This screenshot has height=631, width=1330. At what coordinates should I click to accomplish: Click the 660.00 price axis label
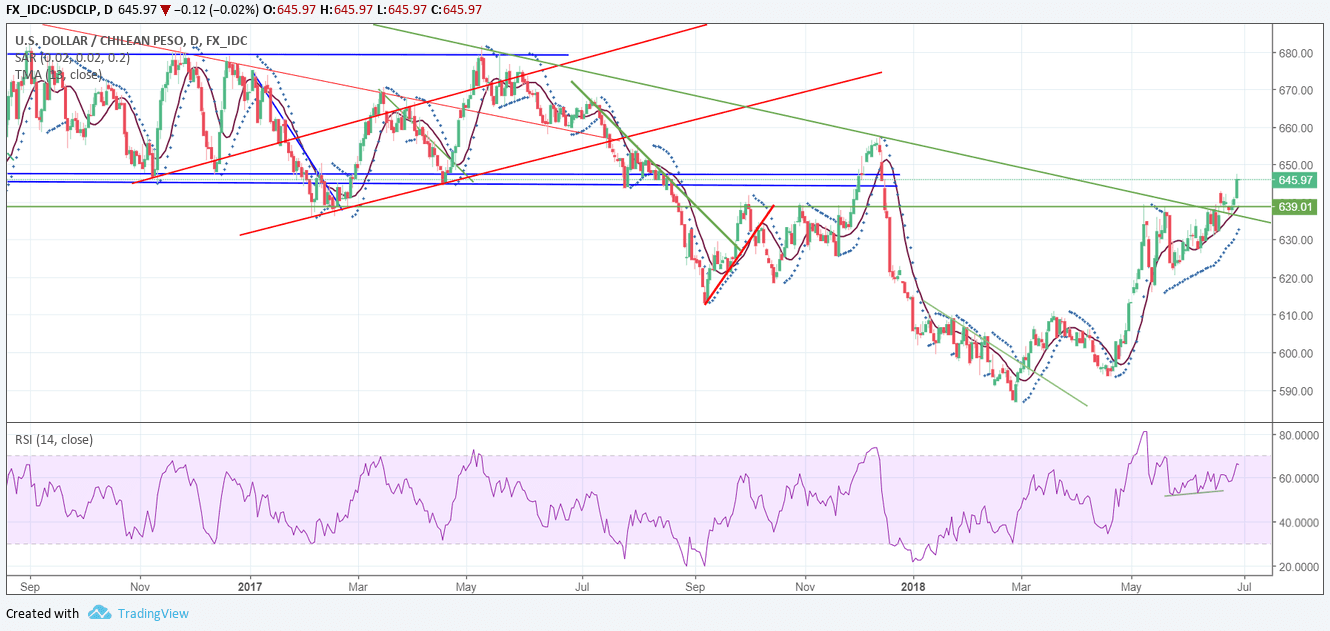pos(1297,128)
